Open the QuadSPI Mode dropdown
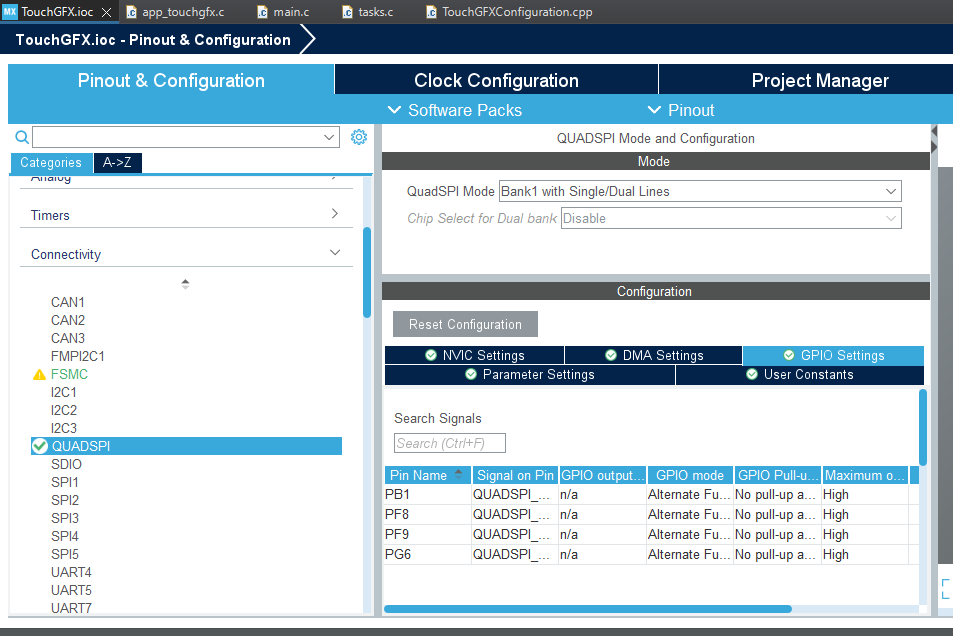953x636 pixels. (x=700, y=191)
